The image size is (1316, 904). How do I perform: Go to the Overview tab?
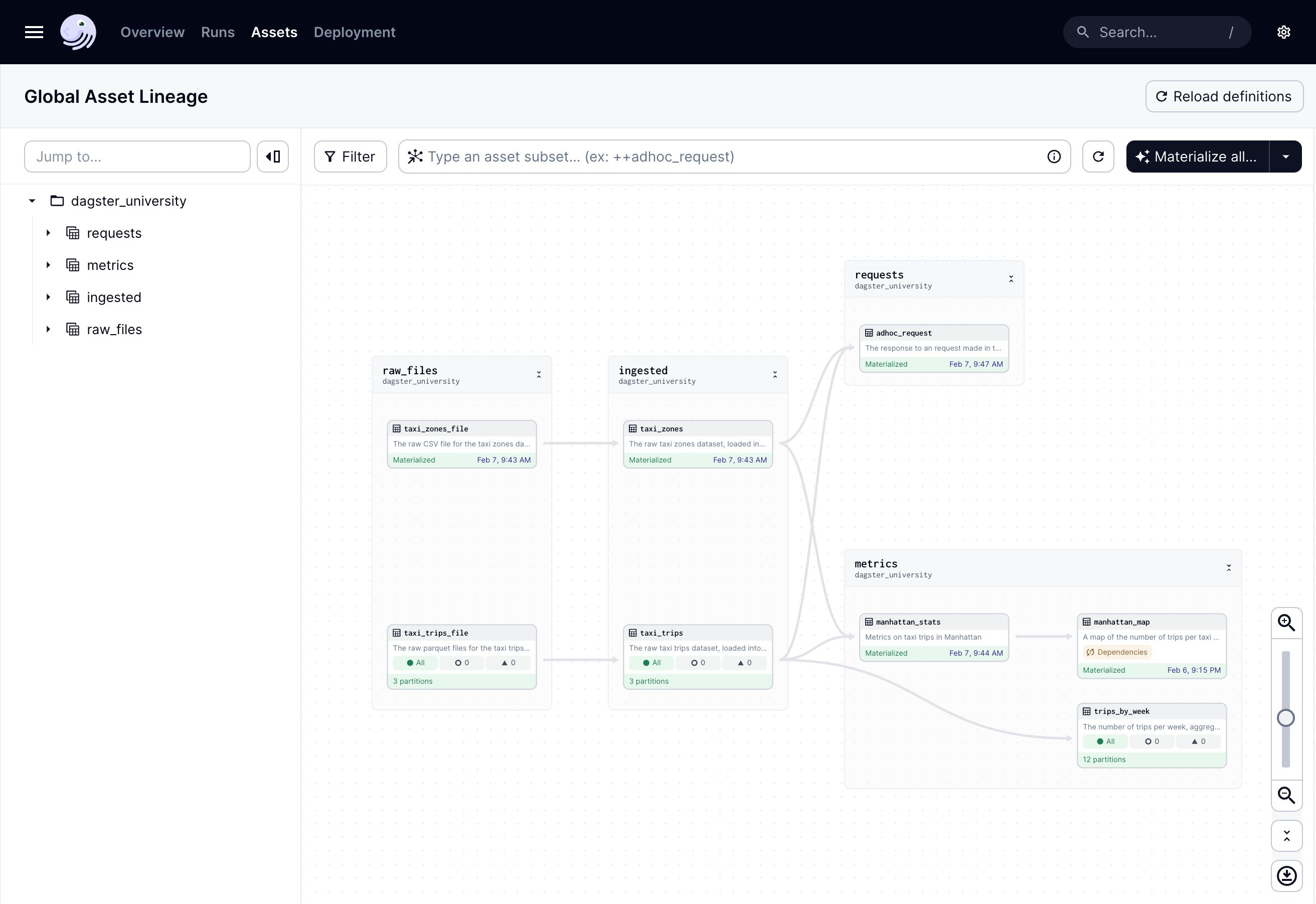(x=152, y=32)
